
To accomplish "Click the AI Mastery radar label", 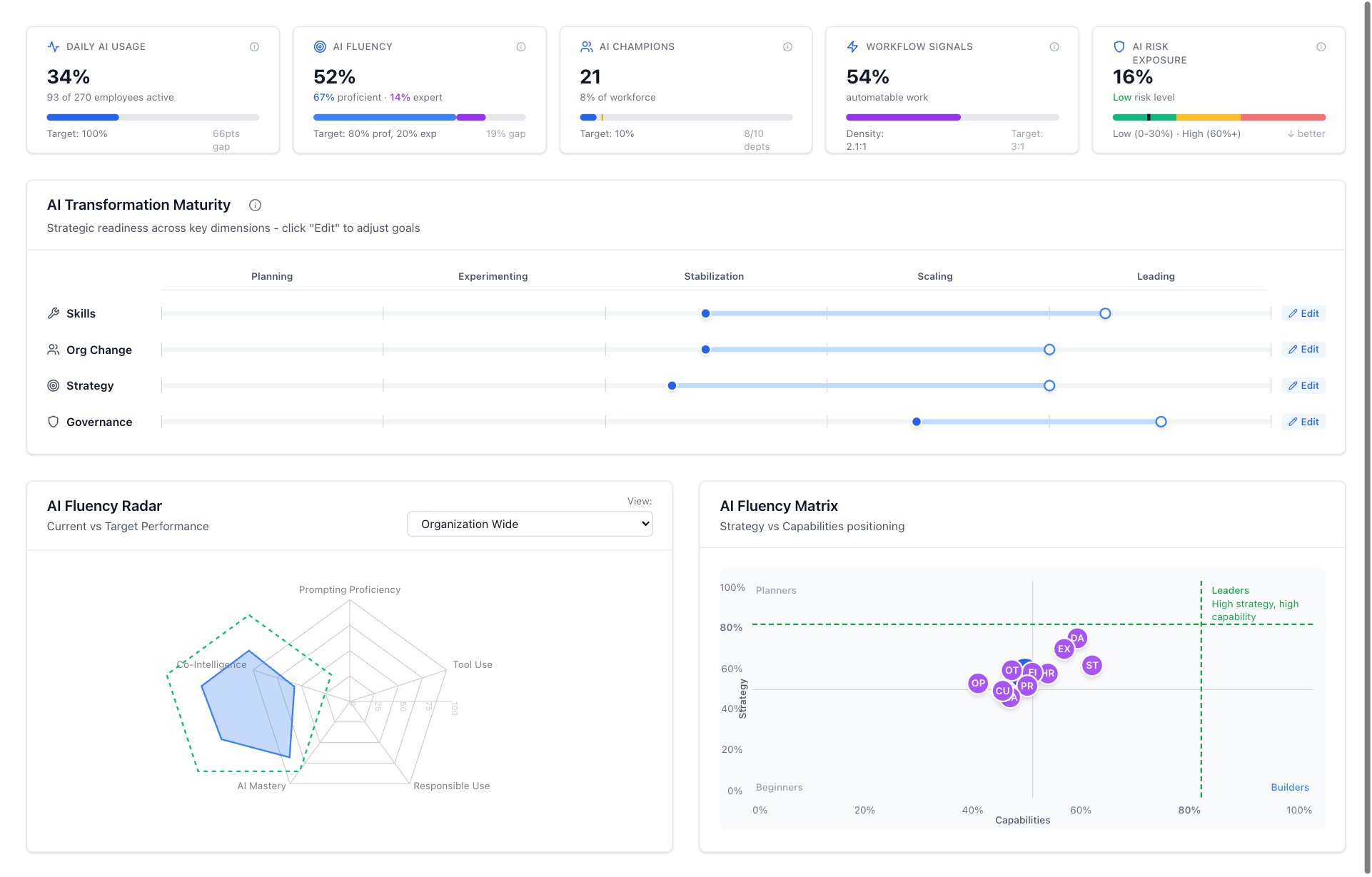I will 261,786.
